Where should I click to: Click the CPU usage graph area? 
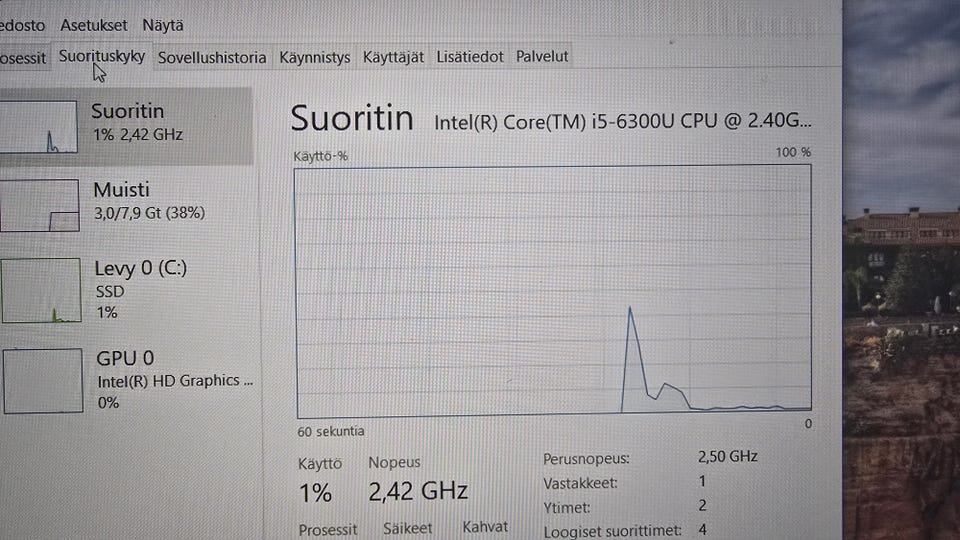553,291
